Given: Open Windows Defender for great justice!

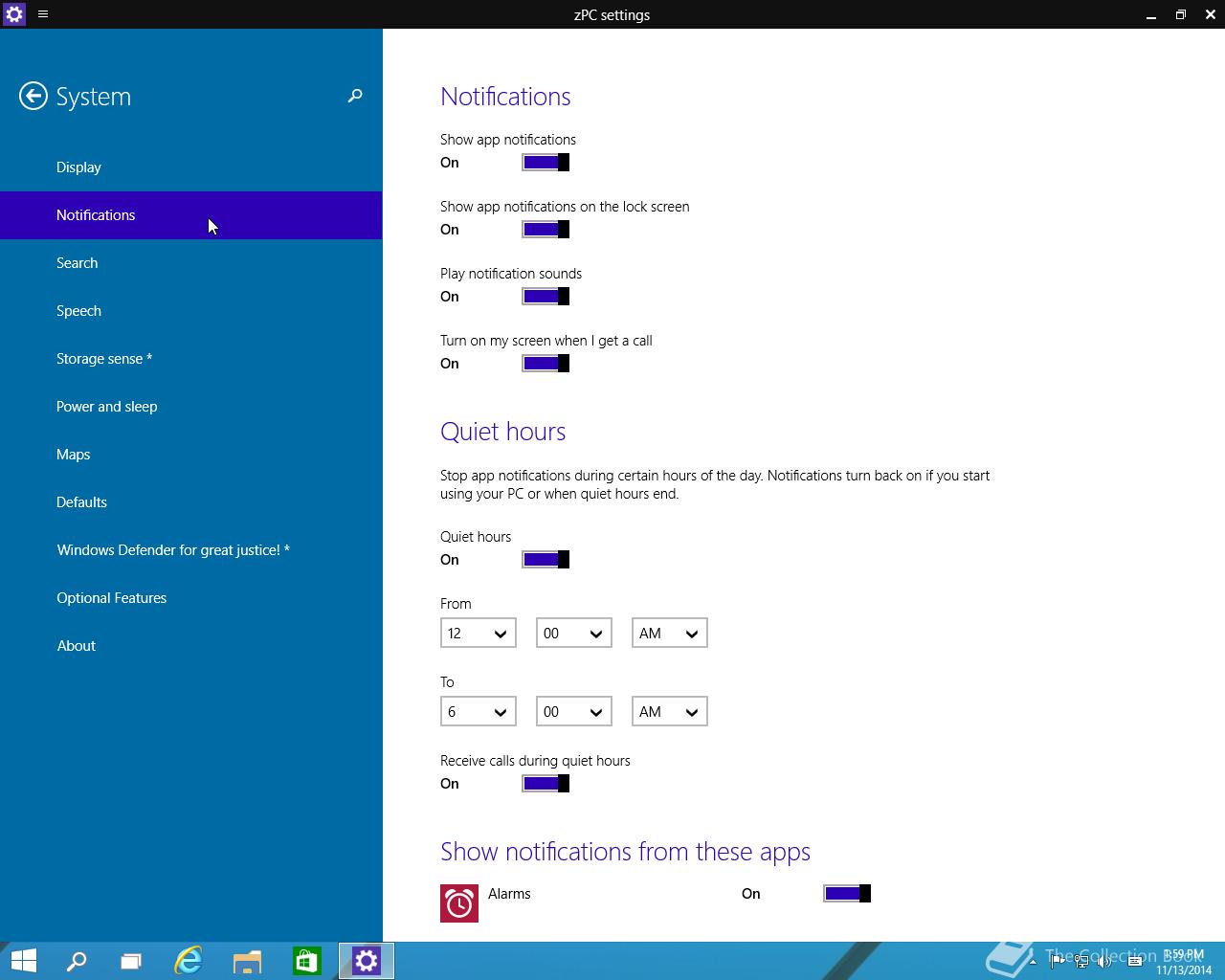Looking at the screenshot, I should (x=191, y=550).
